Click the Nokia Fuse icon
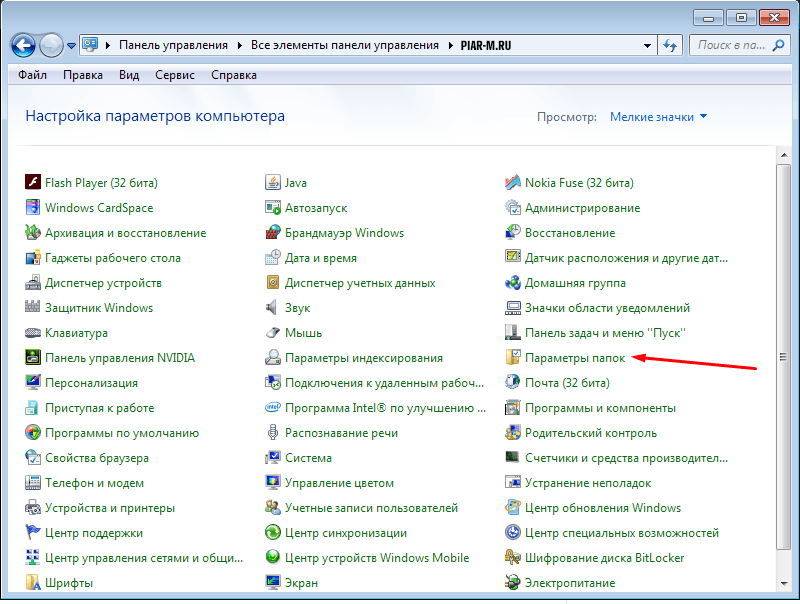The image size is (800, 604). tap(513, 182)
